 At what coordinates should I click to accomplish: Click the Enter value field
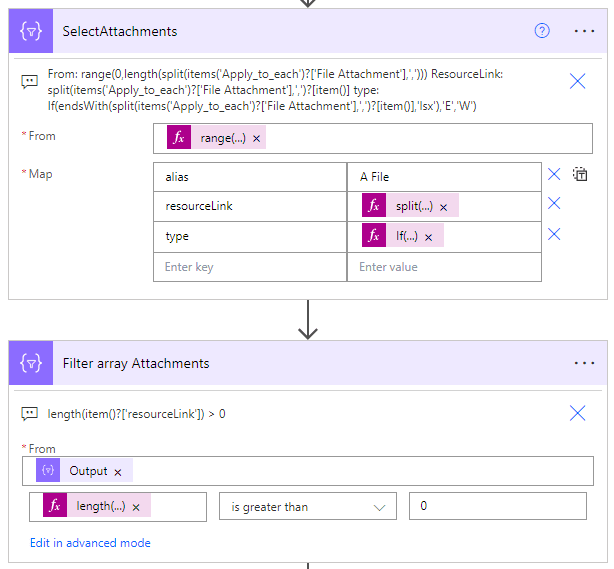pyautogui.click(x=443, y=267)
